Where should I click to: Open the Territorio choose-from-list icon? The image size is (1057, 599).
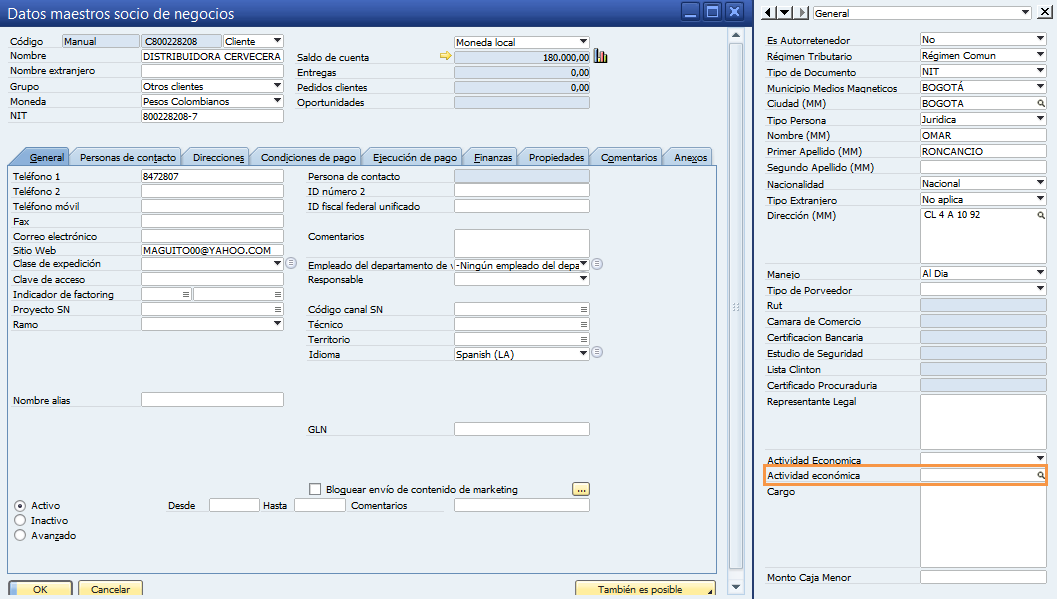[x=584, y=340]
